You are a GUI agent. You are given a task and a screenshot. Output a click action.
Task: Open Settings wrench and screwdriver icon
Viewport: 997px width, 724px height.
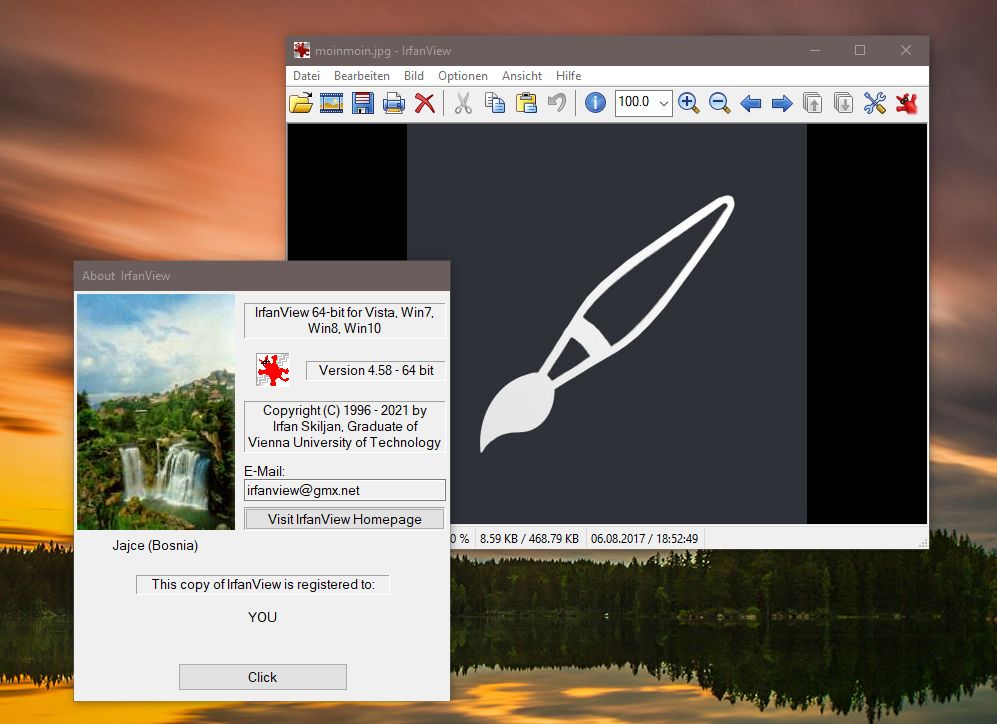click(875, 102)
